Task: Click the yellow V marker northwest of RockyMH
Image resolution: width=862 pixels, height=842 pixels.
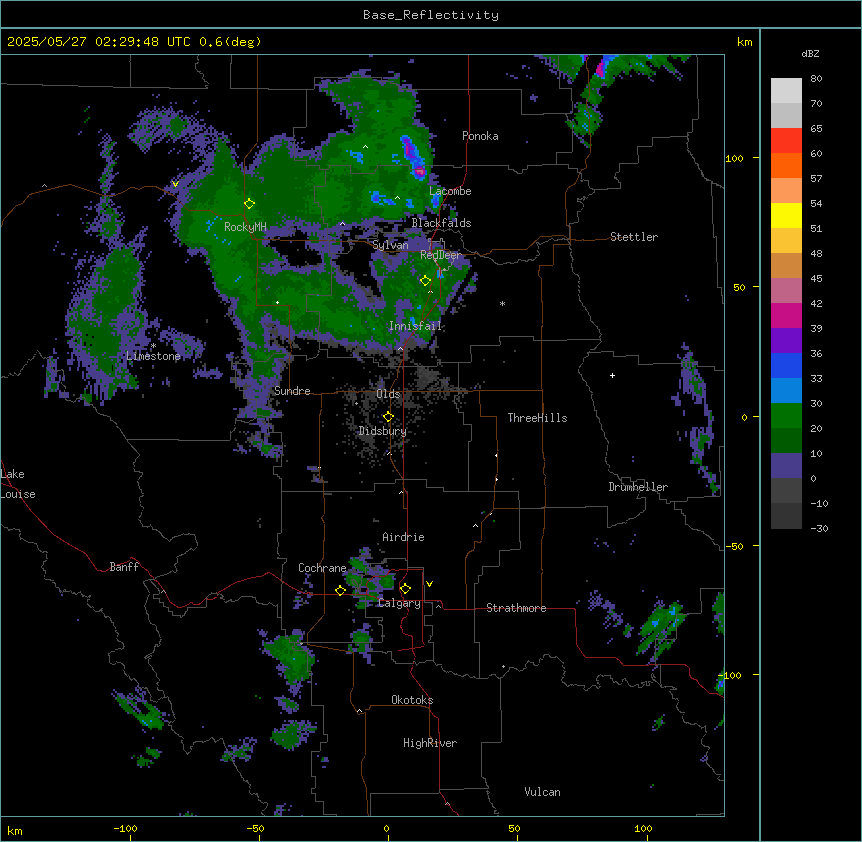Action: pos(175,184)
